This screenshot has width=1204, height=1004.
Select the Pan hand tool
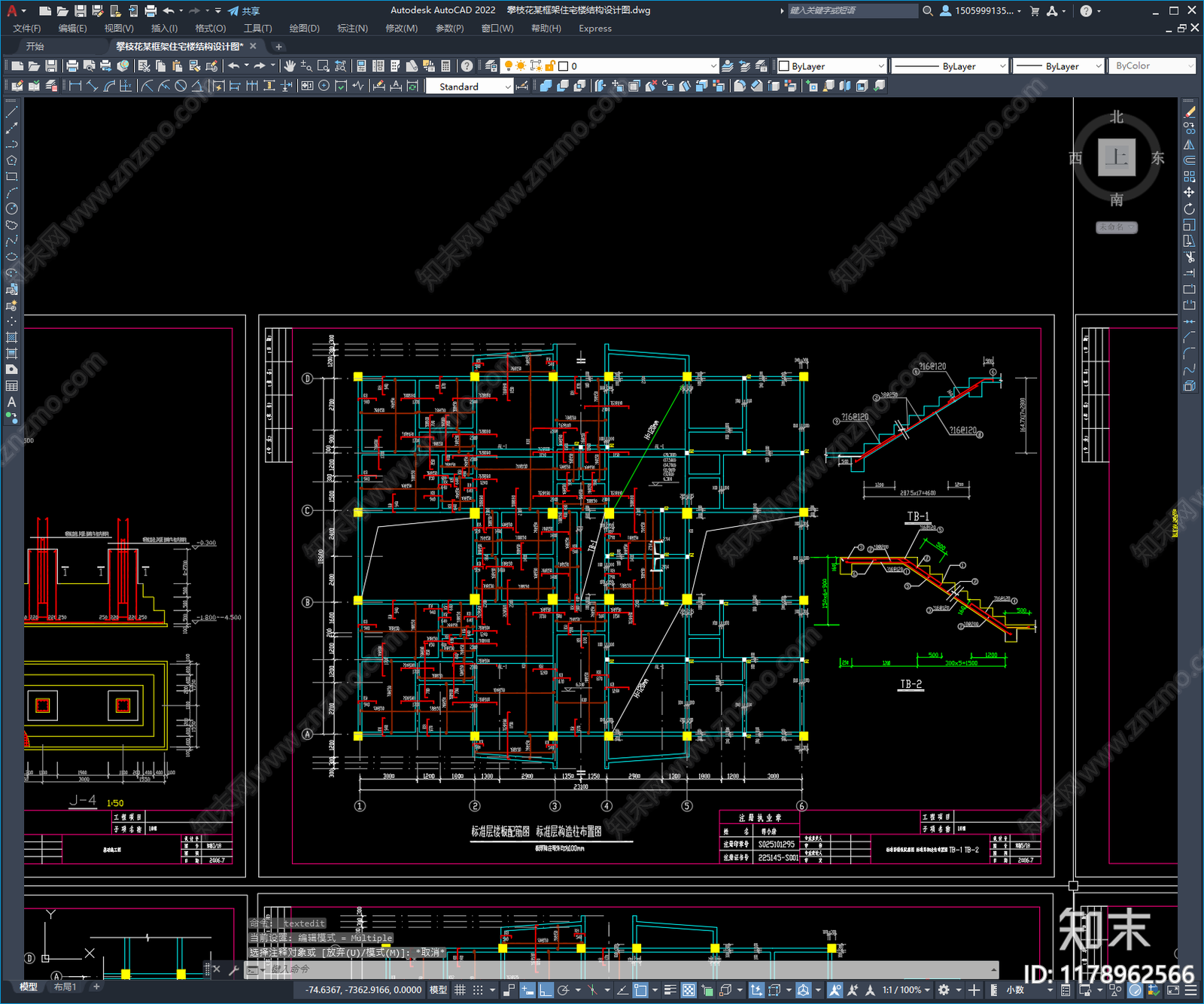(290, 66)
